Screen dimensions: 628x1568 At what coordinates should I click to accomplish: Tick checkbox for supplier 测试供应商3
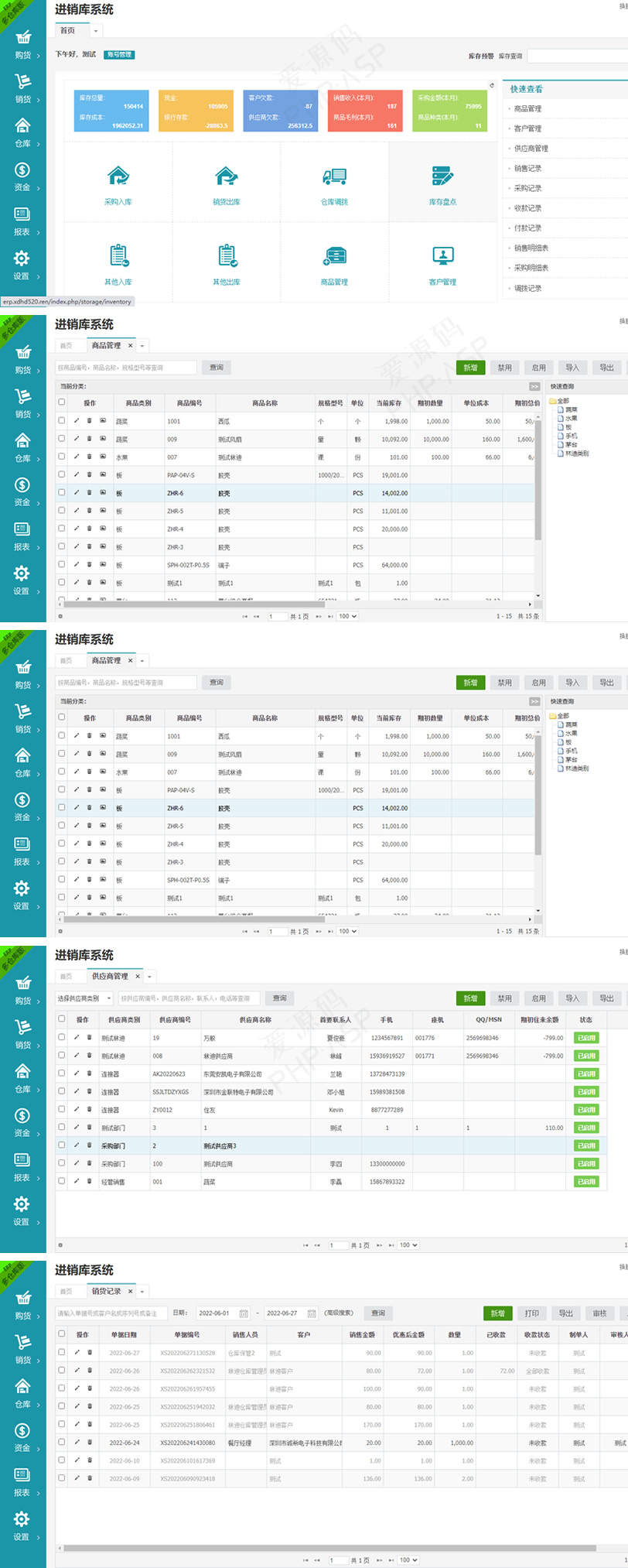click(62, 1145)
